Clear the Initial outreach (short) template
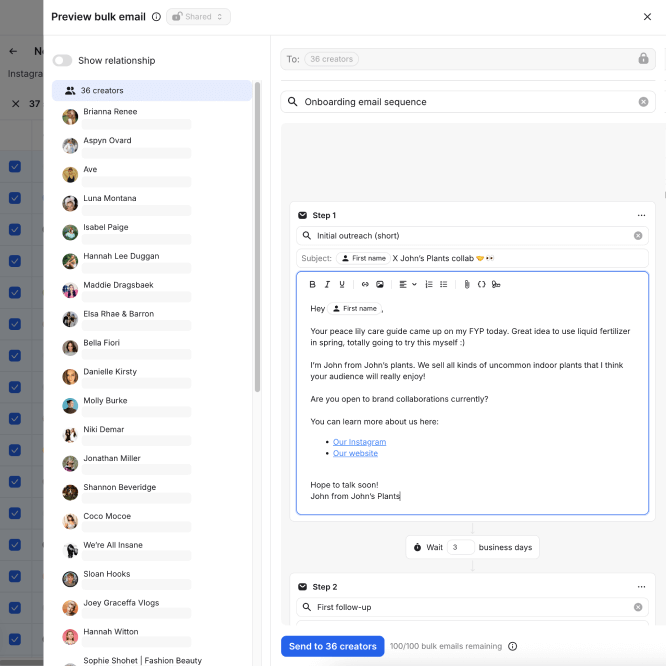This screenshot has width=666, height=666. 638,236
